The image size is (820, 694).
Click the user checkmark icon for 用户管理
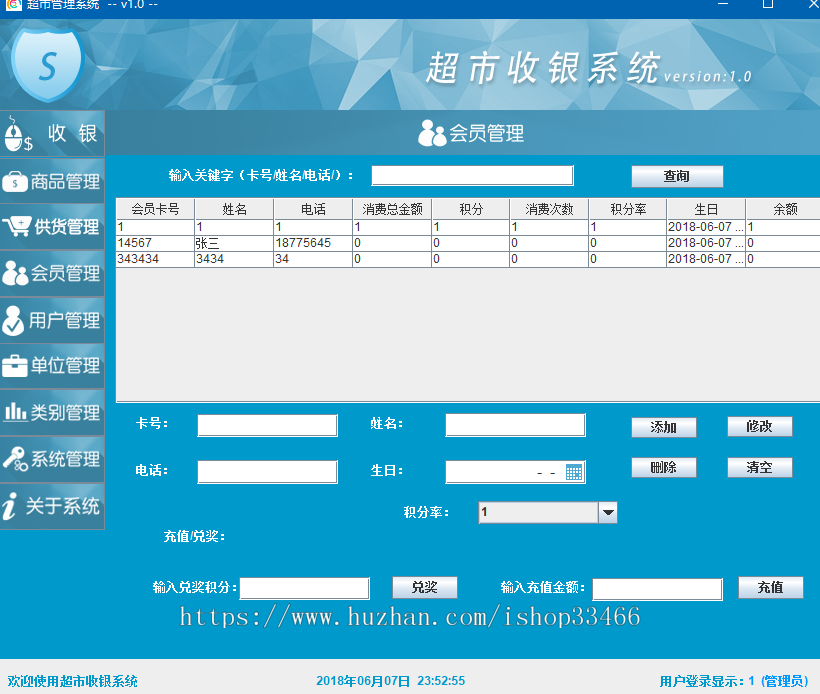15,320
